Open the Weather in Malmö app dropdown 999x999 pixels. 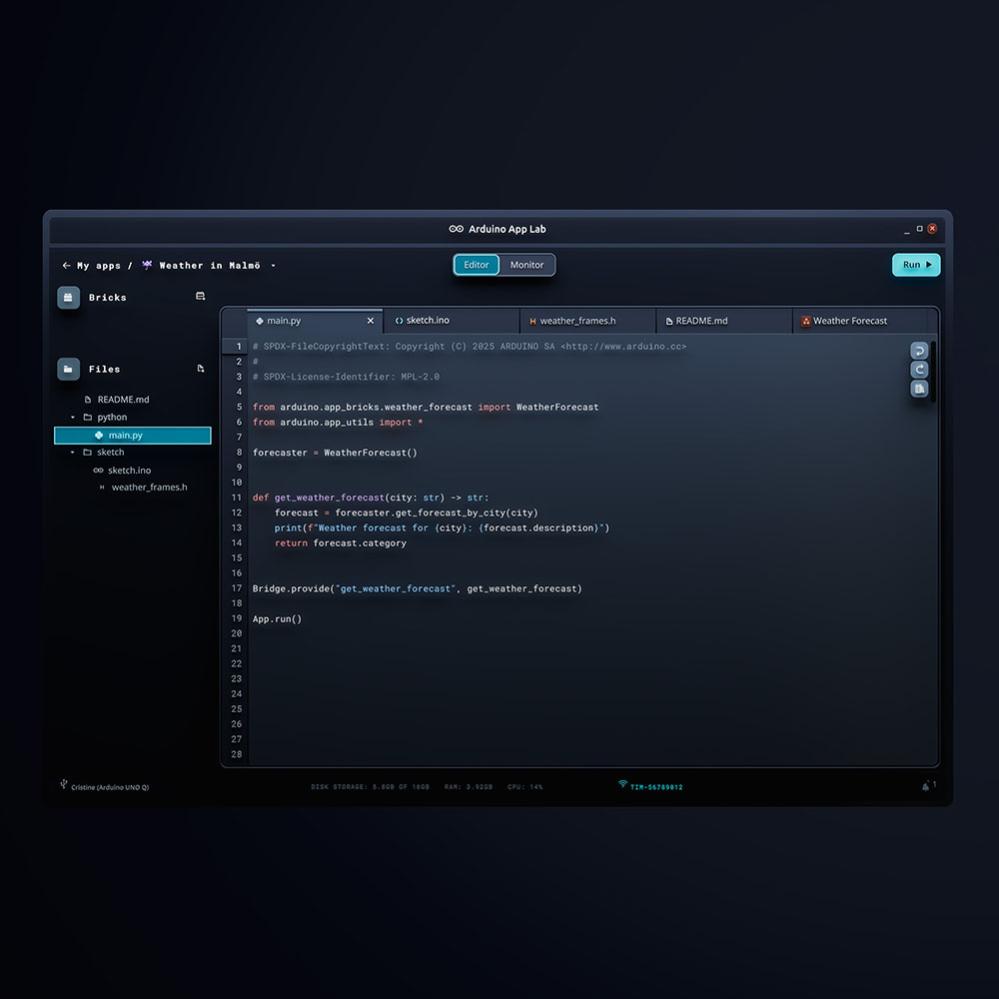(x=273, y=266)
